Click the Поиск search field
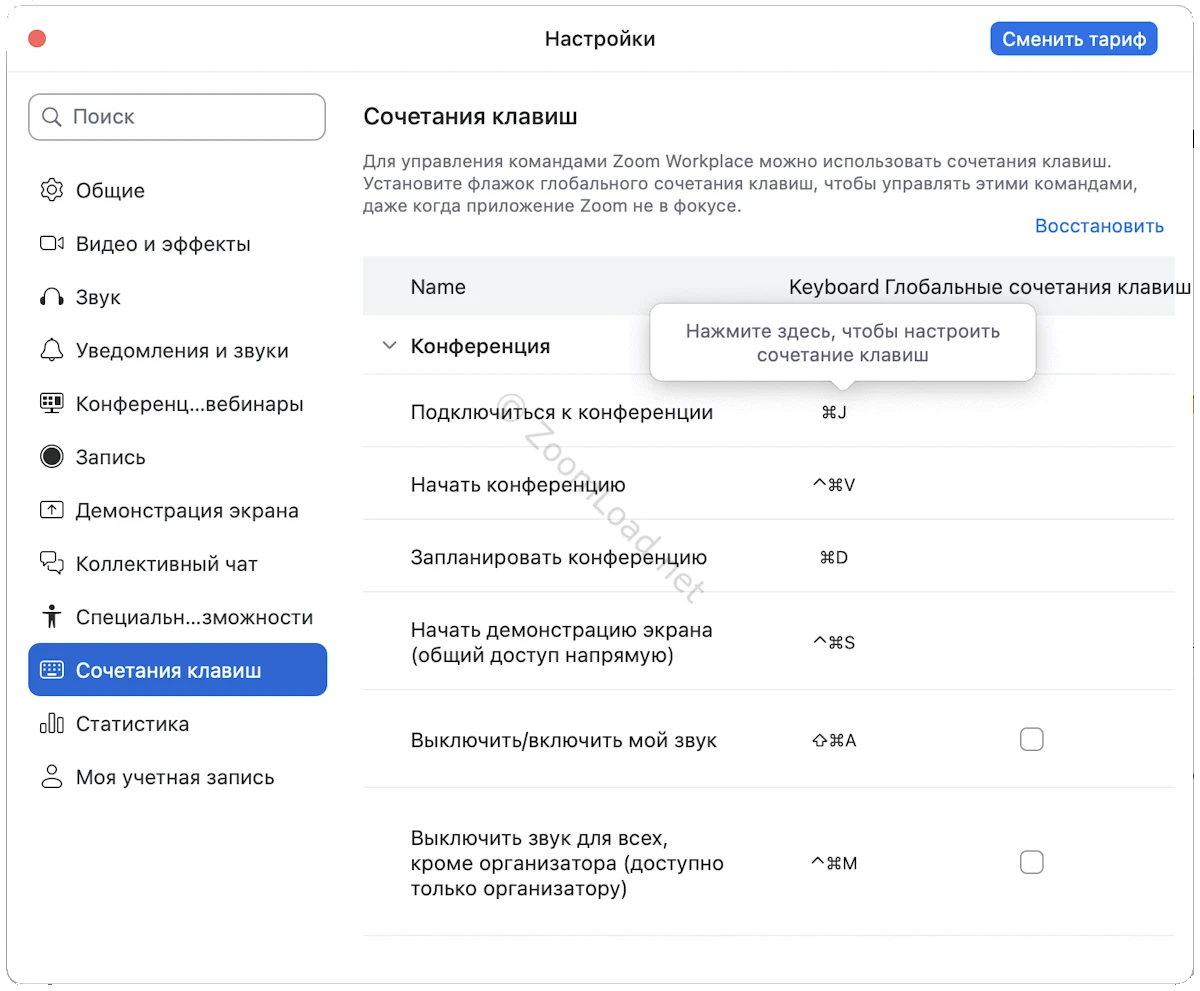 [177, 117]
